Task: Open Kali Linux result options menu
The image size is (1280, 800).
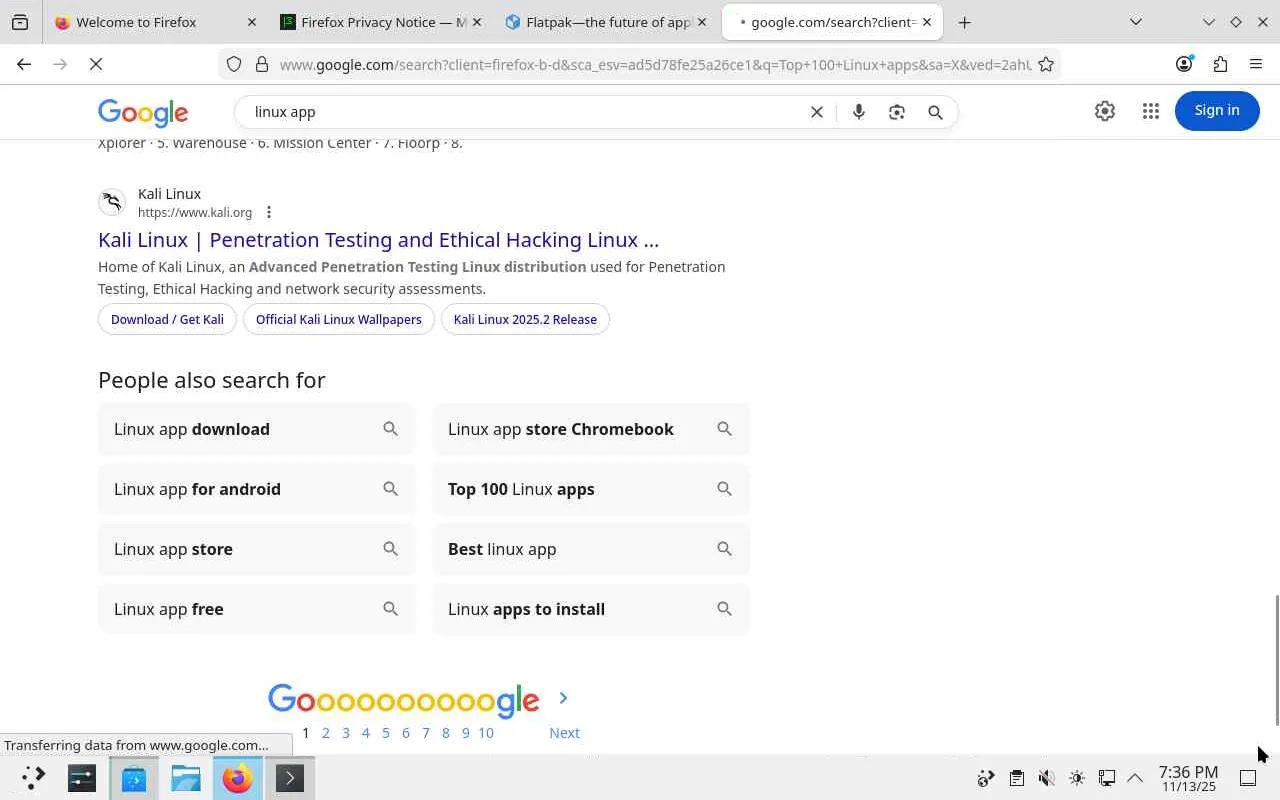Action: point(269,212)
